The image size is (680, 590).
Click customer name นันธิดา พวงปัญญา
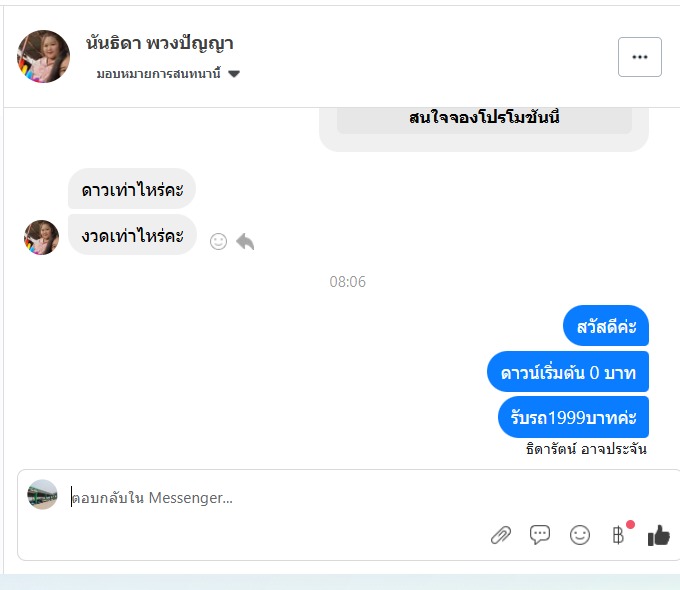click(x=160, y=43)
